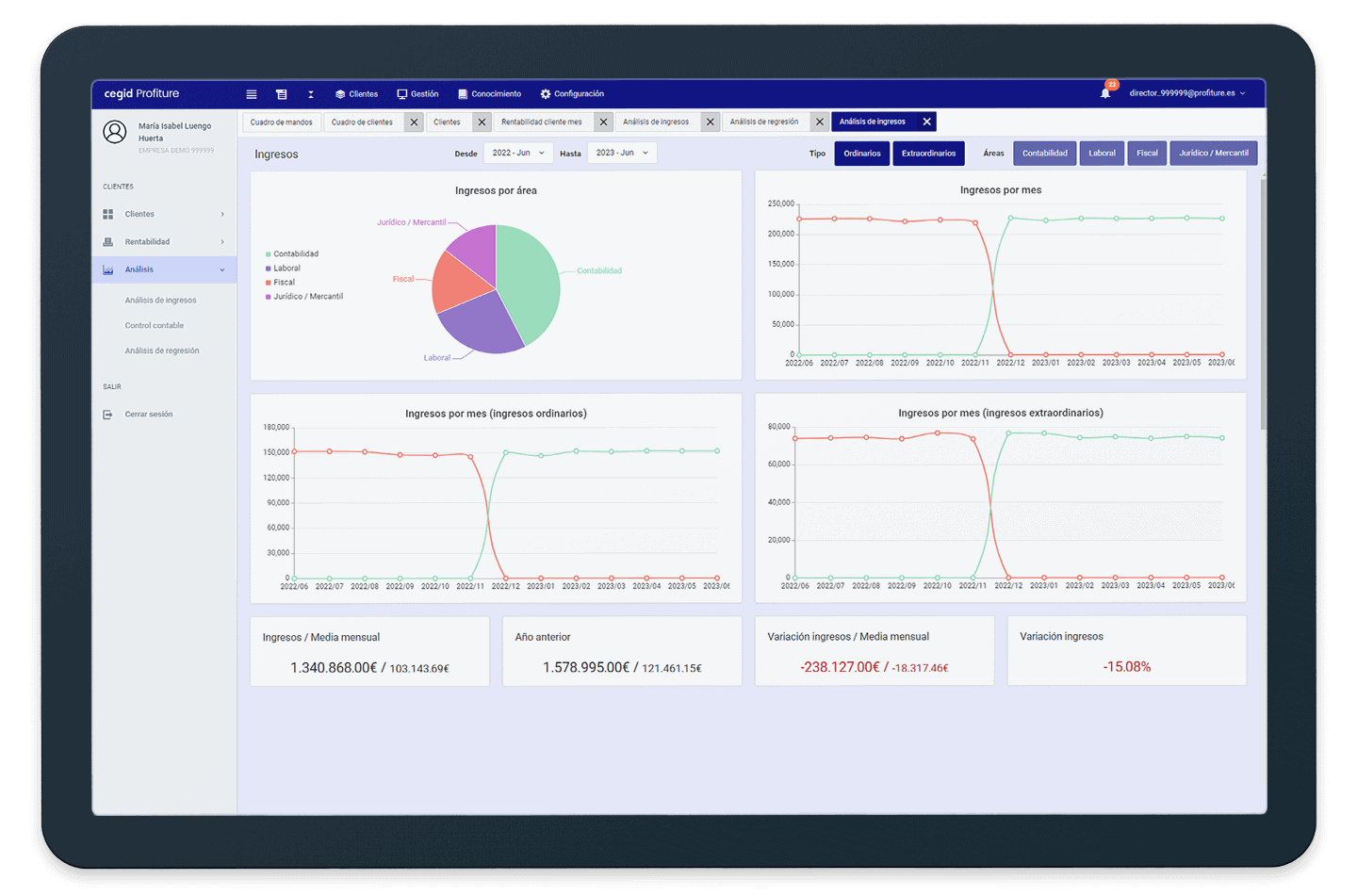Open Control contable in the sidebar
Screen dimensions: 1357x896
[x=155, y=326]
